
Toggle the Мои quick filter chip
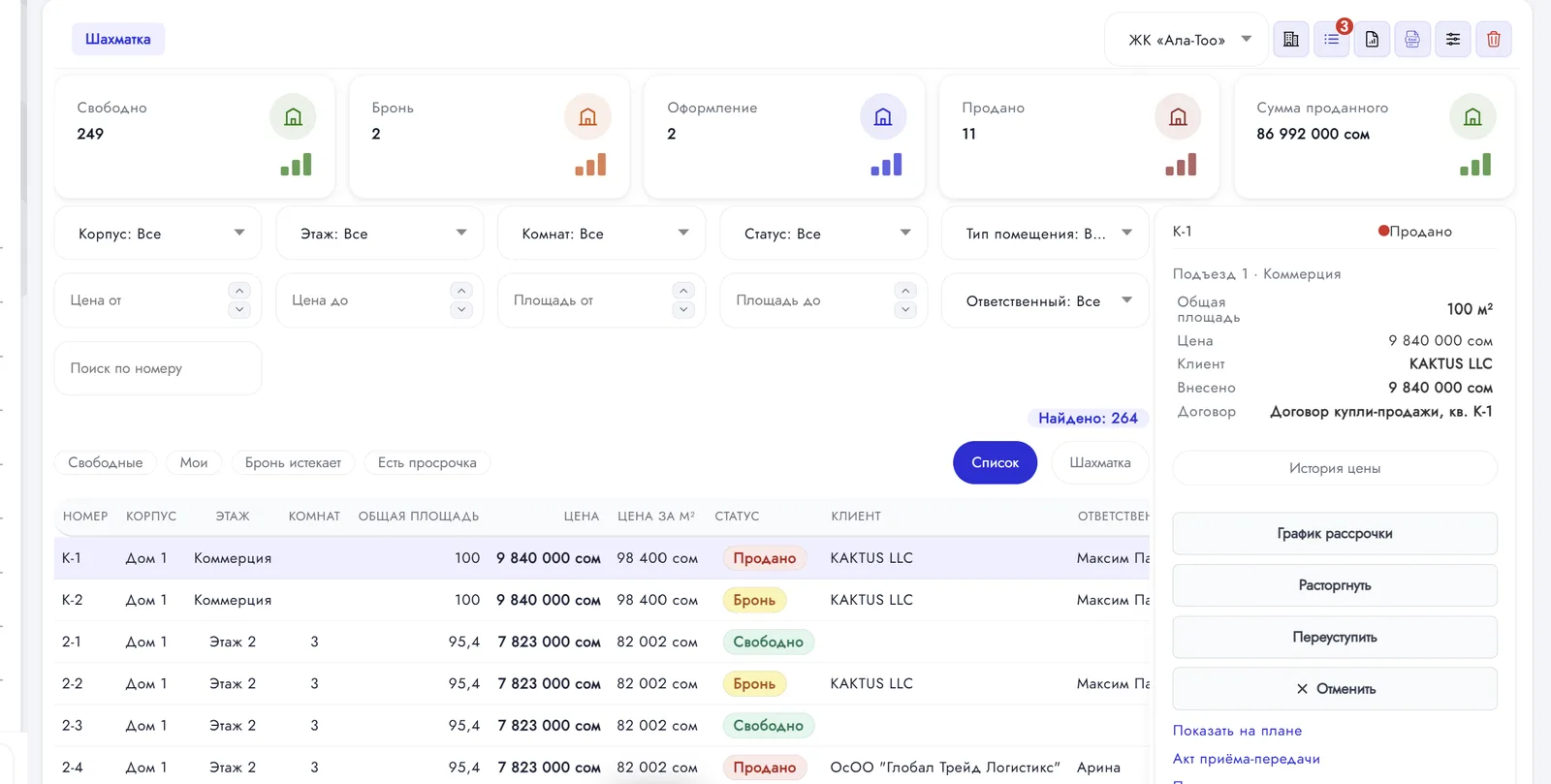click(194, 463)
